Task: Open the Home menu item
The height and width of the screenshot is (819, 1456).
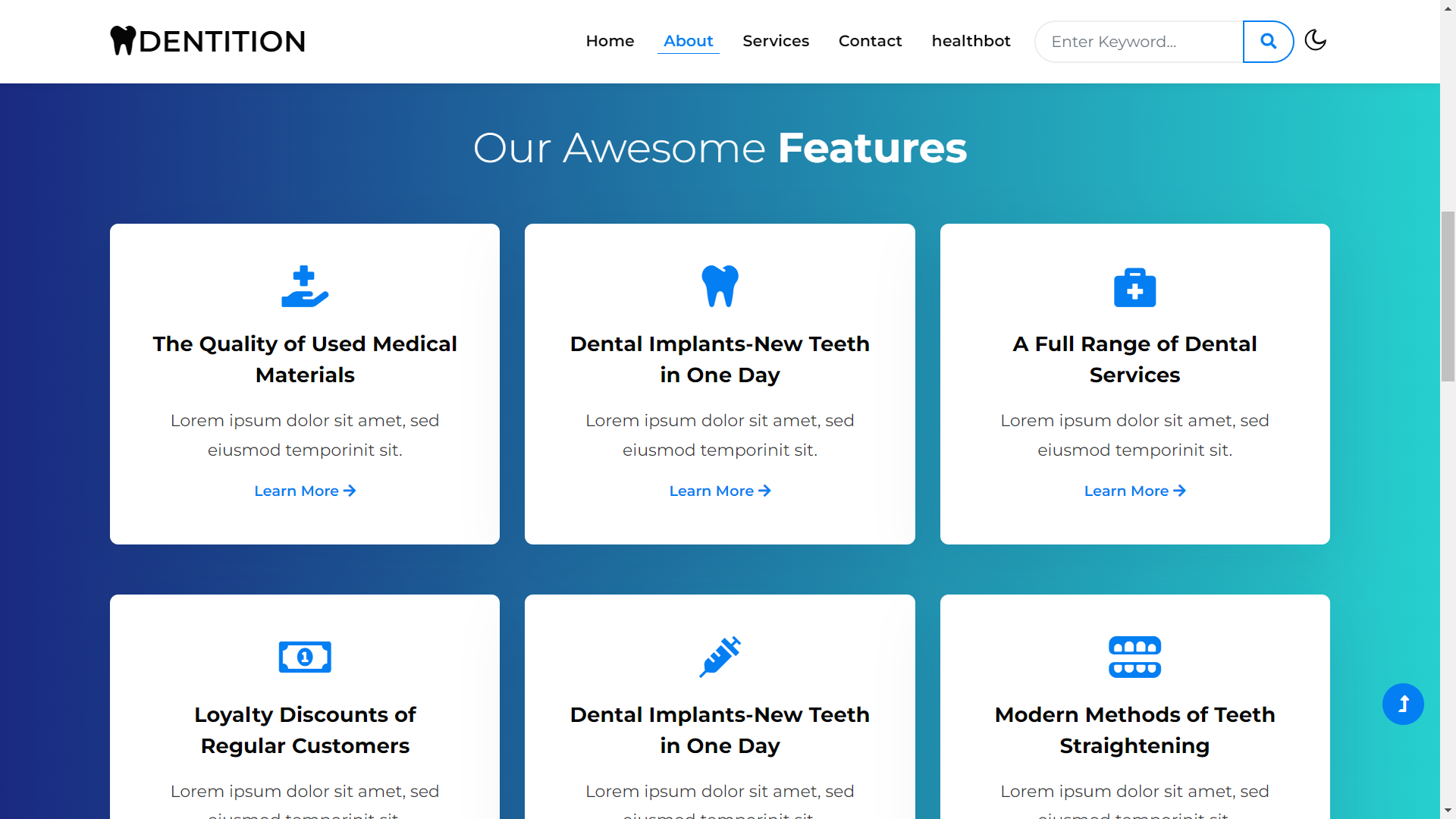Action: (610, 41)
